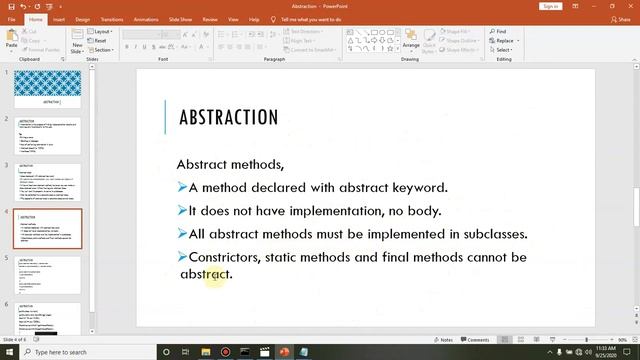Toggle Bold formatting

click(x=127, y=47)
